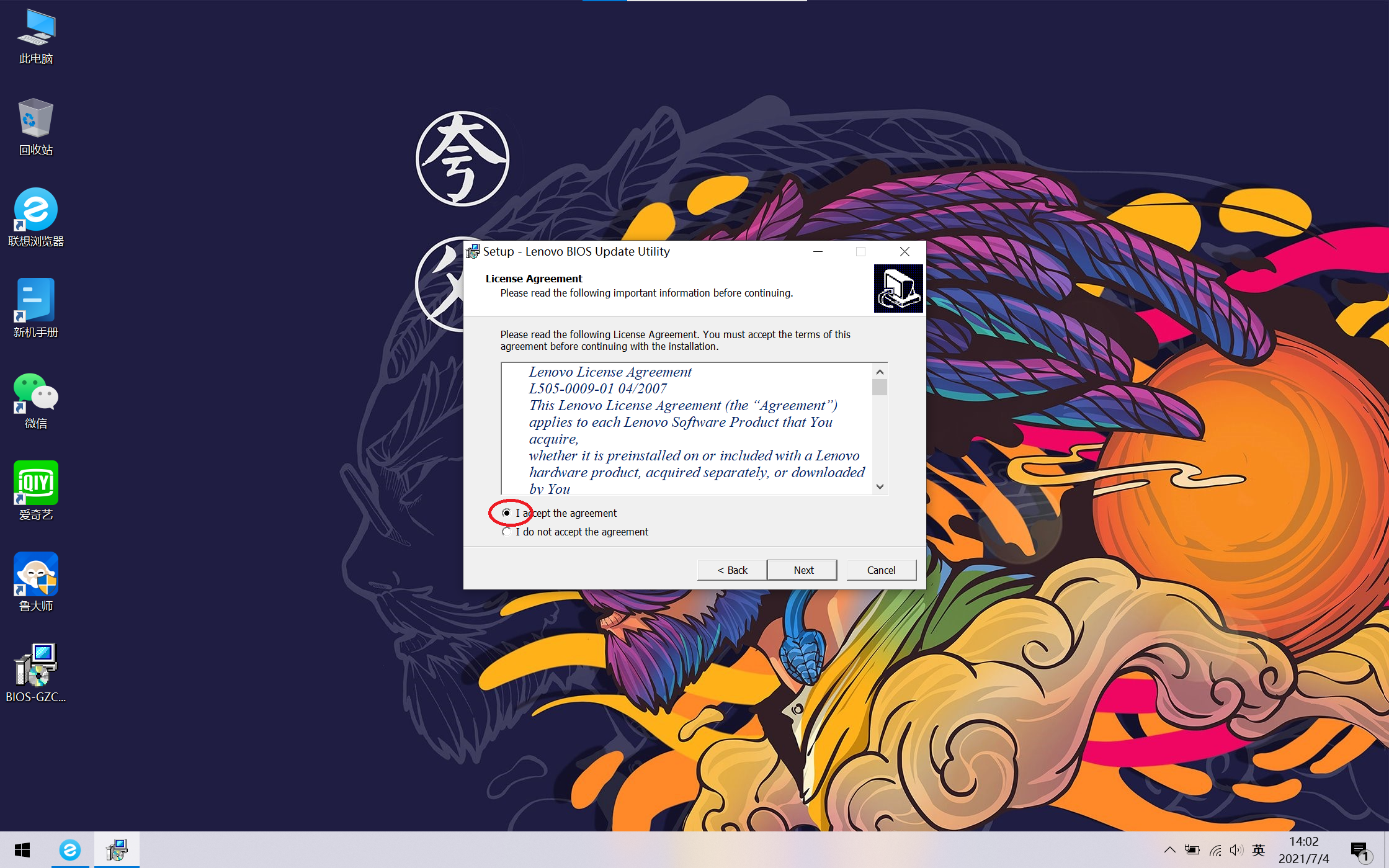The height and width of the screenshot is (868, 1389).
Task: Click the wizard computer image in header
Action: 898,289
